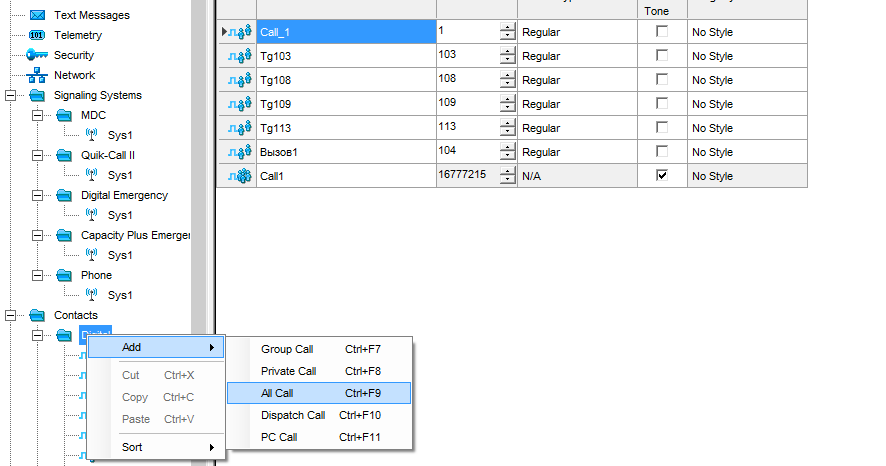Click the Network icon in tree
The width and height of the screenshot is (886, 466).
pyautogui.click(x=37, y=76)
